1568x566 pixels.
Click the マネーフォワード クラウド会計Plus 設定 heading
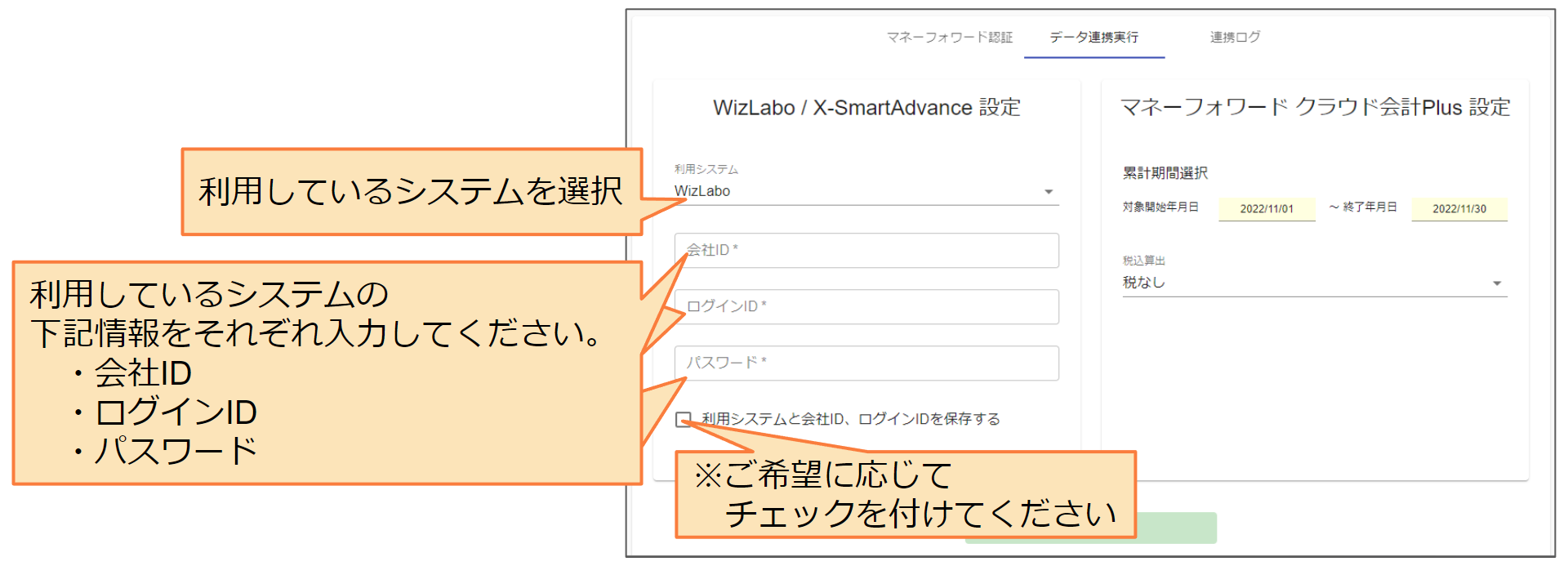(x=1315, y=107)
